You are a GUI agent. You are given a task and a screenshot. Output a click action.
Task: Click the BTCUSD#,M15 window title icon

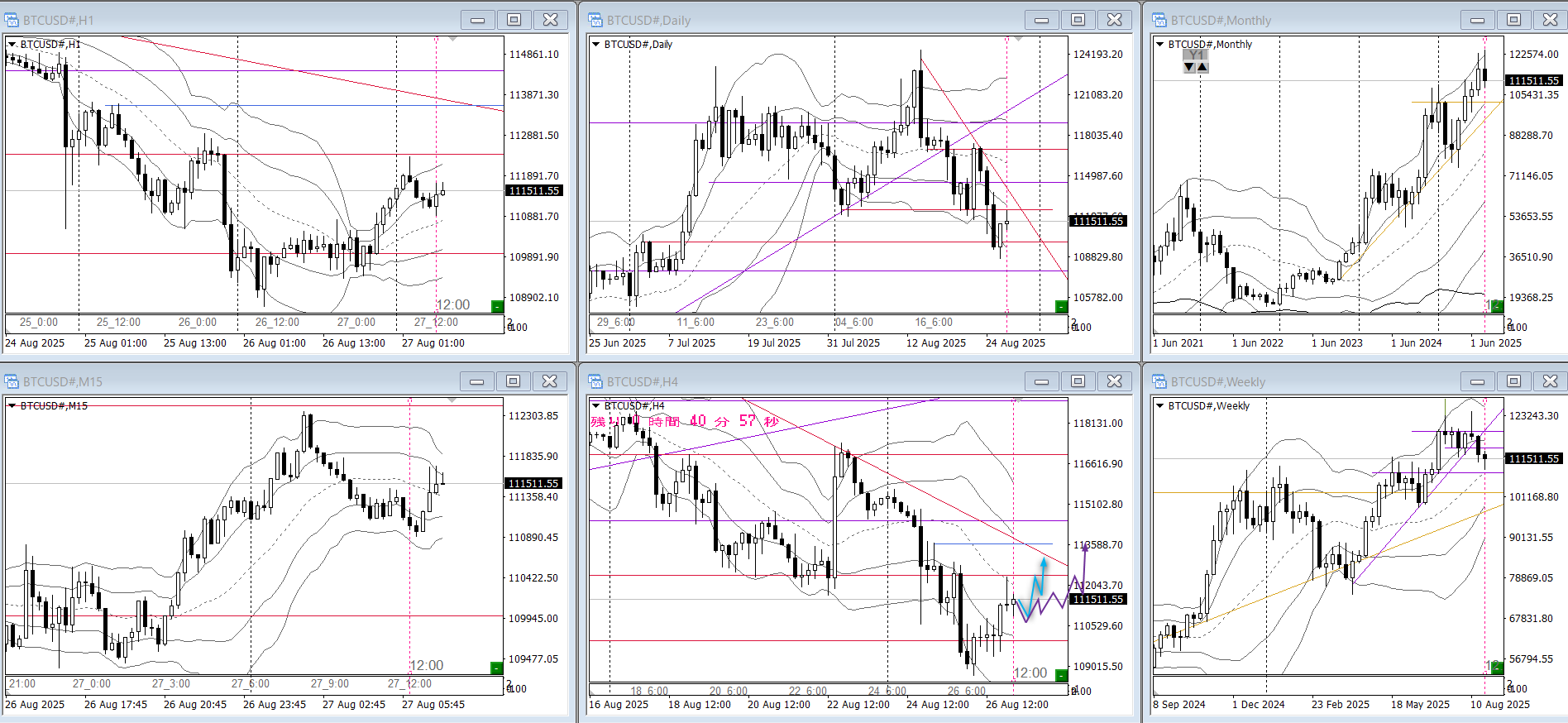click(x=12, y=381)
